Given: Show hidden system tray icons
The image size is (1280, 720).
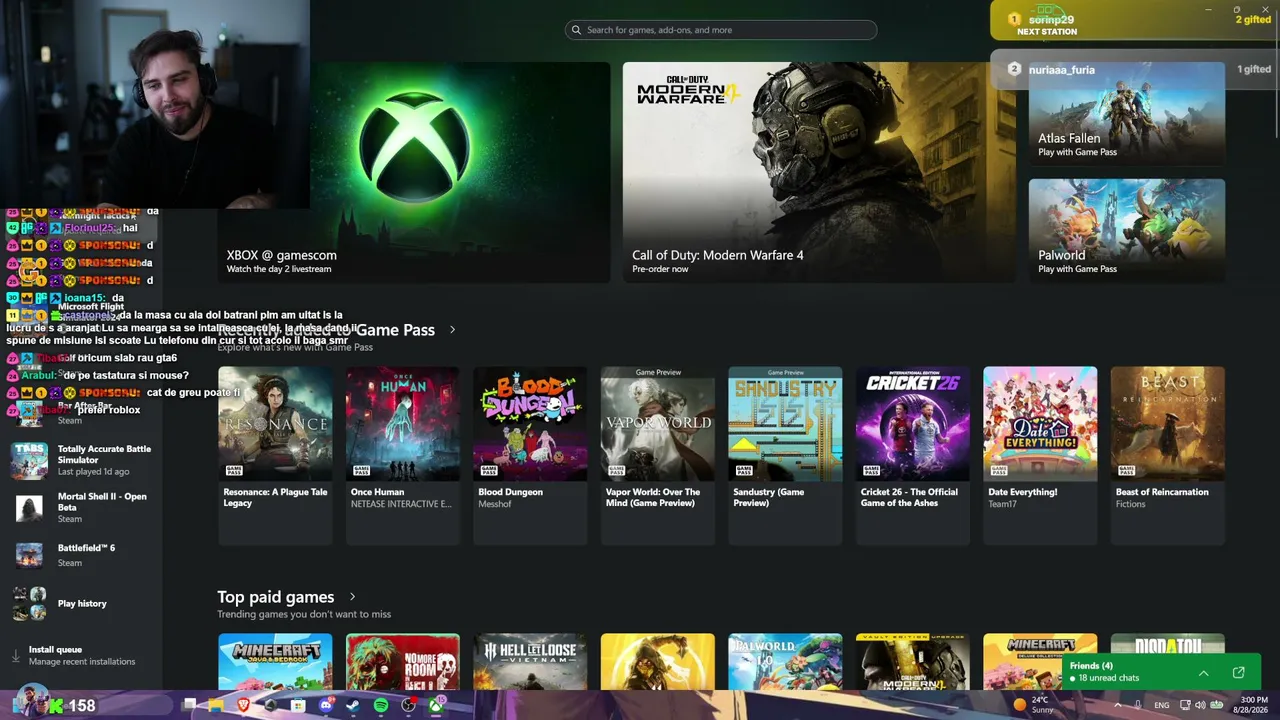Looking at the screenshot, I should click(x=1118, y=705).
